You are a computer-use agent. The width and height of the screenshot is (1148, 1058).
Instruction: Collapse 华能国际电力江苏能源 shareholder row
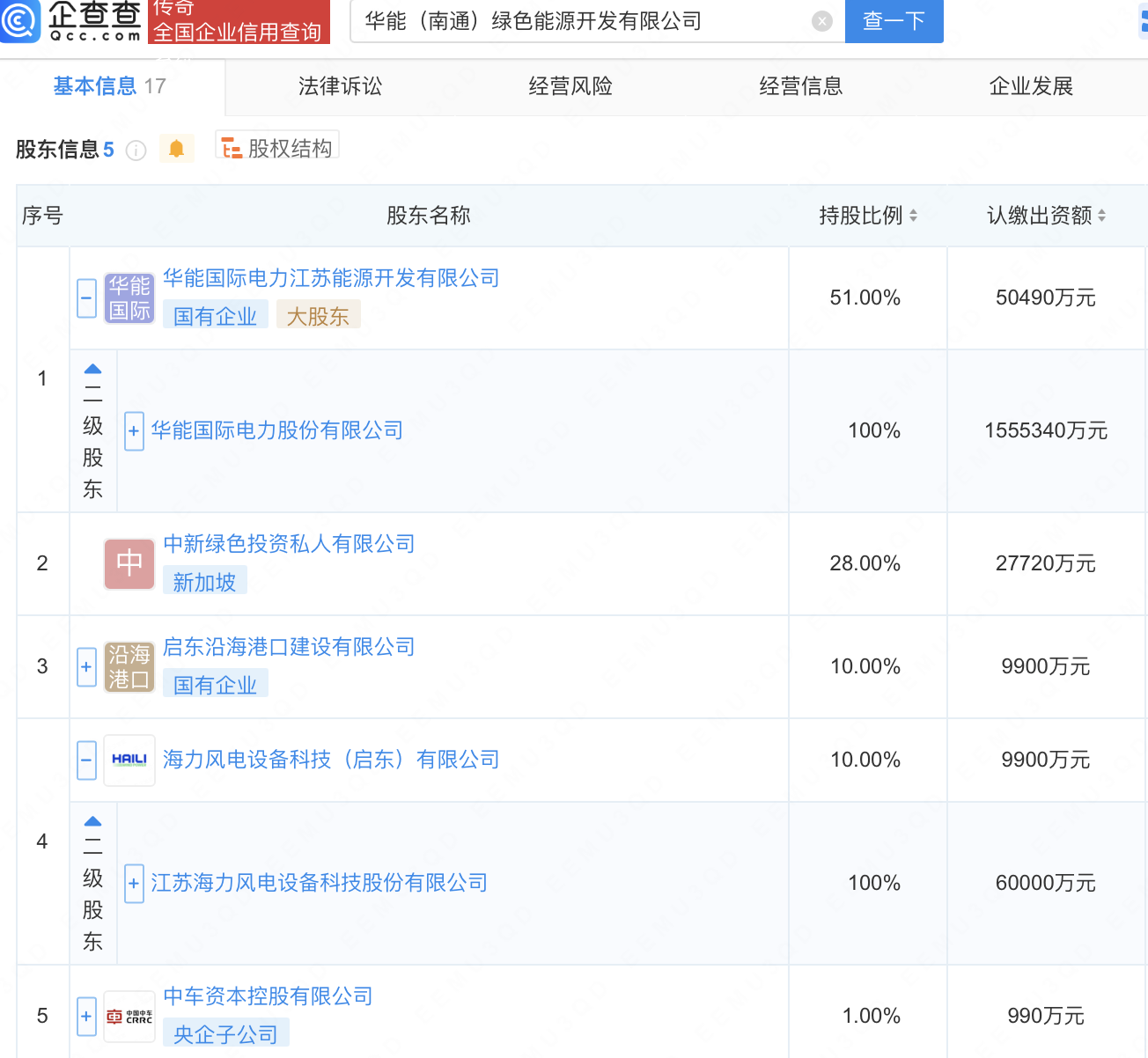pyautogui.click(x=86, y=298)
